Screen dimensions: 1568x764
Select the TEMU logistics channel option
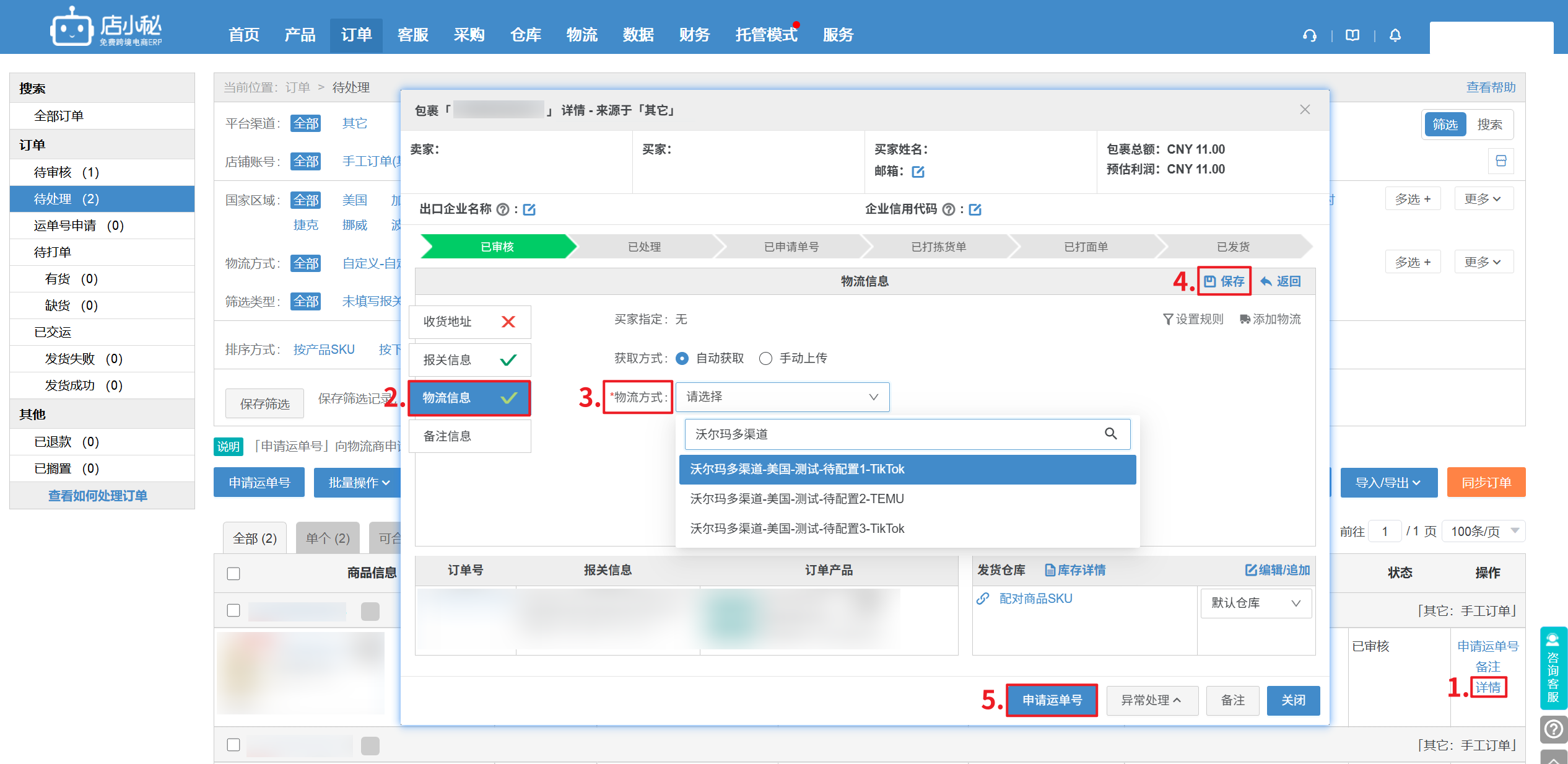[796, 499]
